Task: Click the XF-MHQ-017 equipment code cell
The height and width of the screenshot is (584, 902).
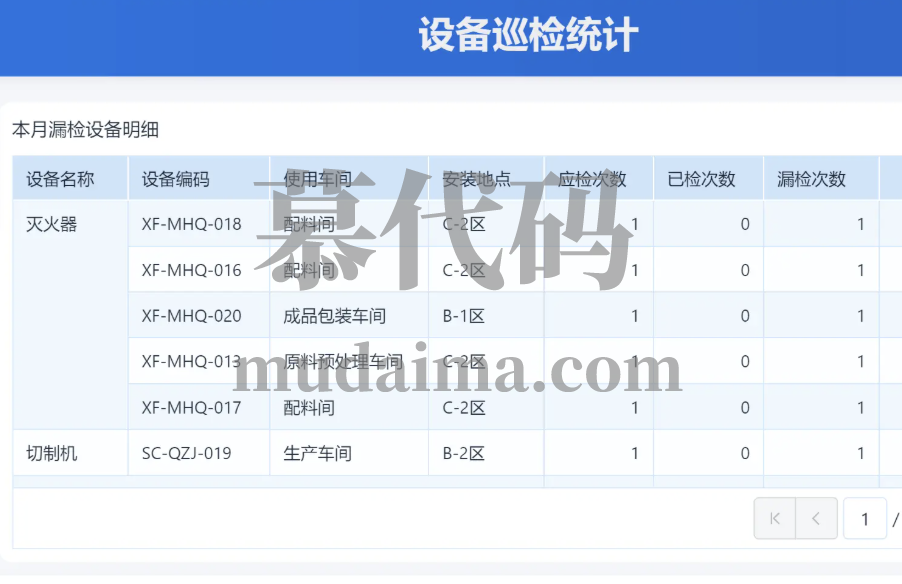Action: point(192,407)
